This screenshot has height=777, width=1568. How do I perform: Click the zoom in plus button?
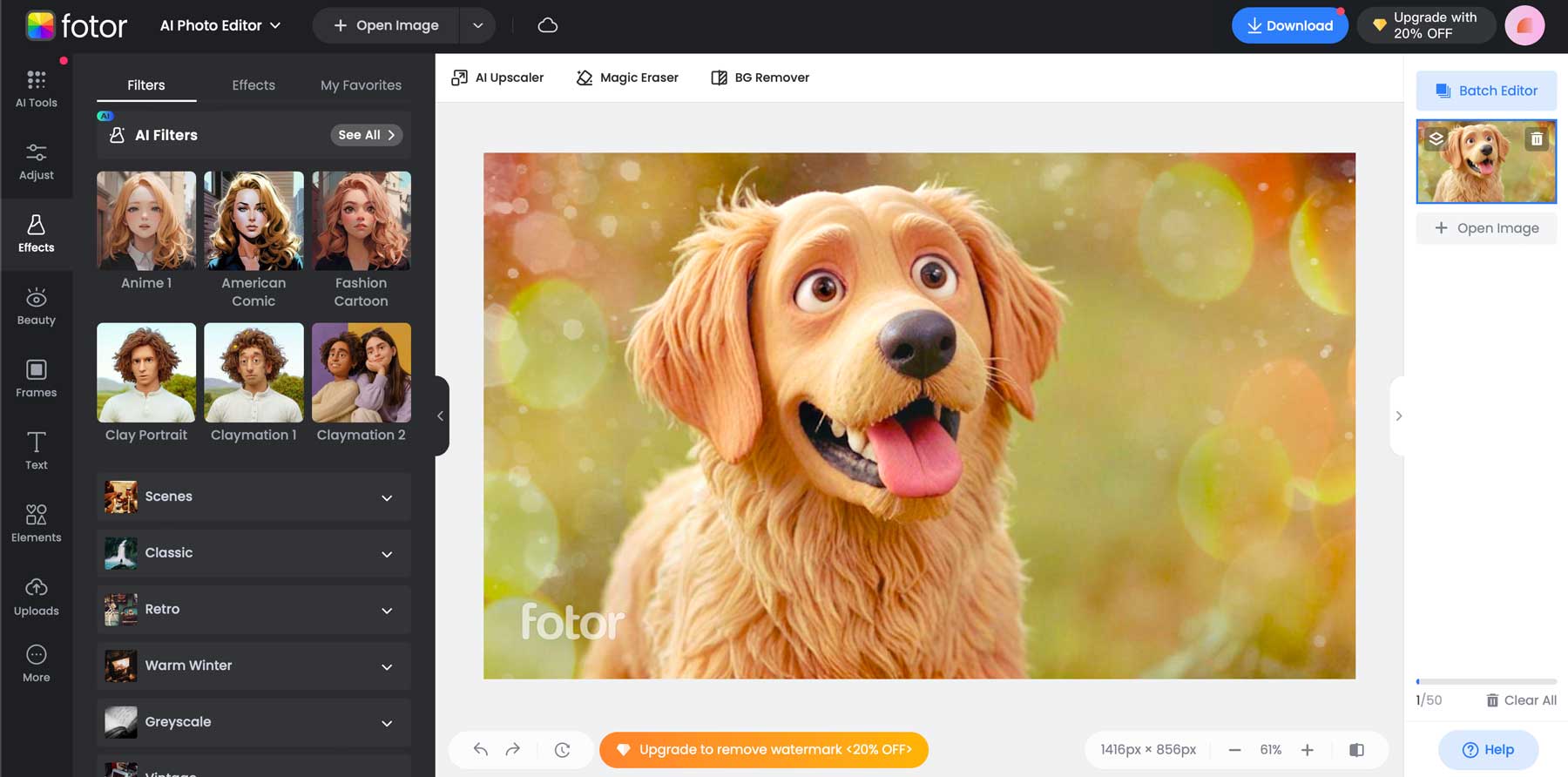(1307, 749)
